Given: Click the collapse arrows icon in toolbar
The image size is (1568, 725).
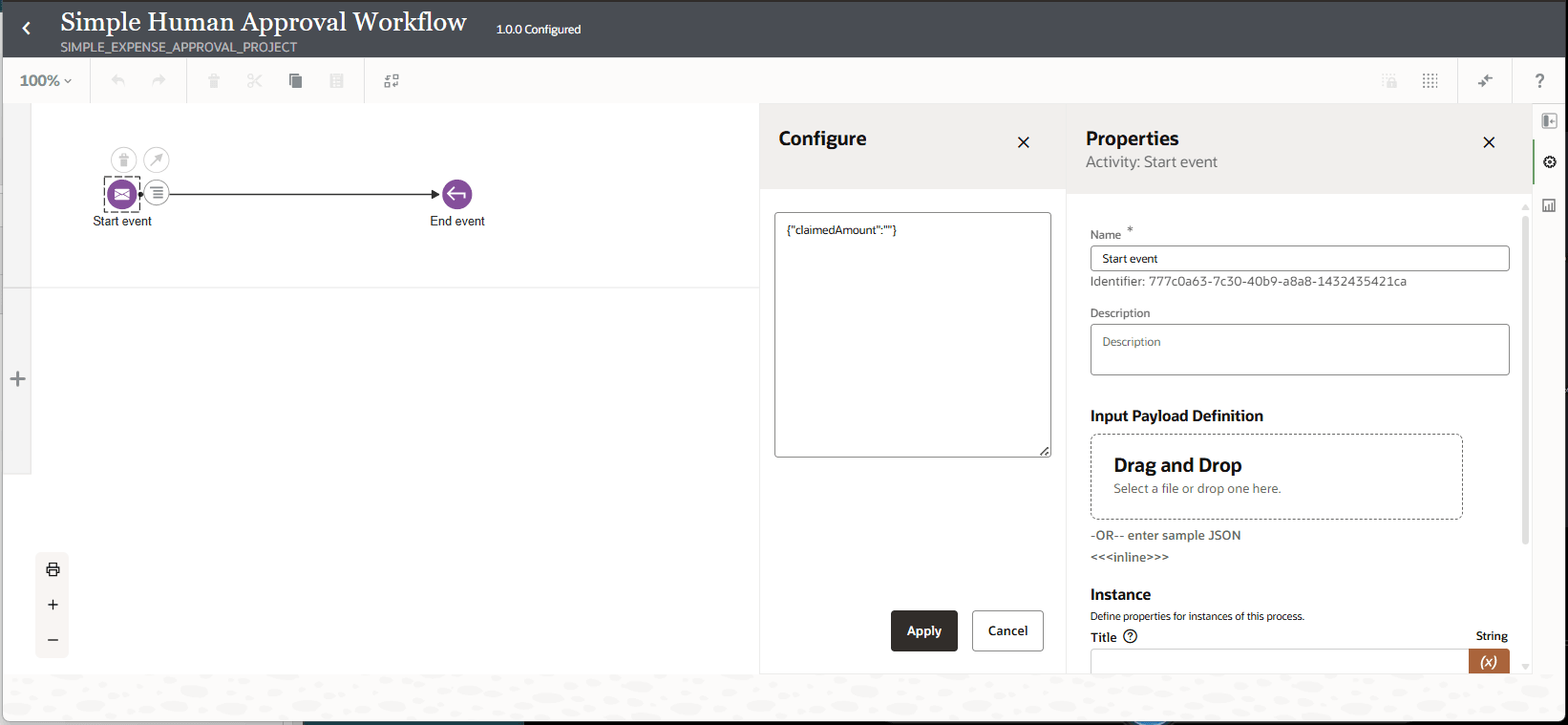Looking at the screenshot, I should tap(1485, 81).
